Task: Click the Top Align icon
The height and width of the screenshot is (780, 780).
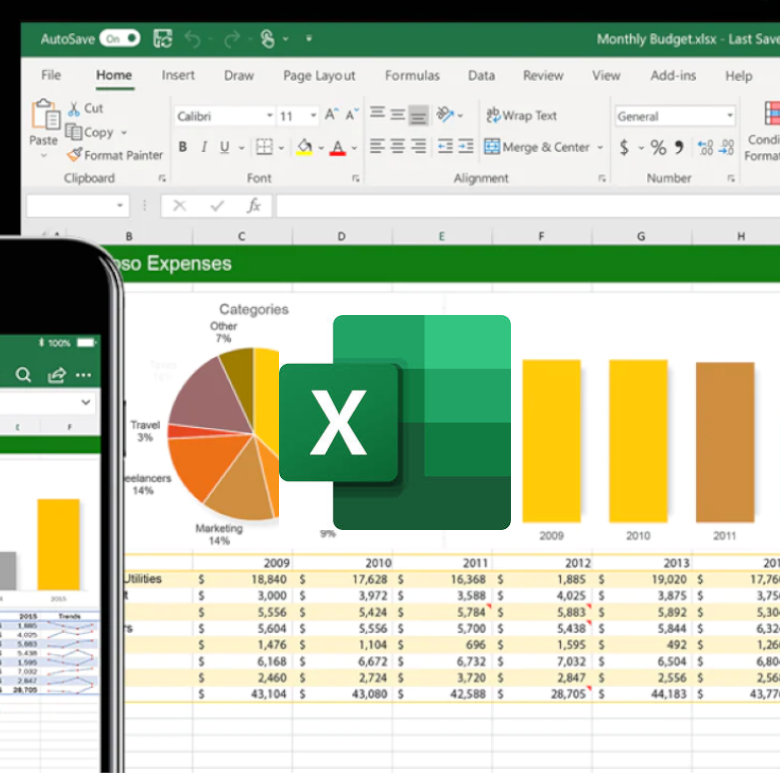Action: coord(378,113)
